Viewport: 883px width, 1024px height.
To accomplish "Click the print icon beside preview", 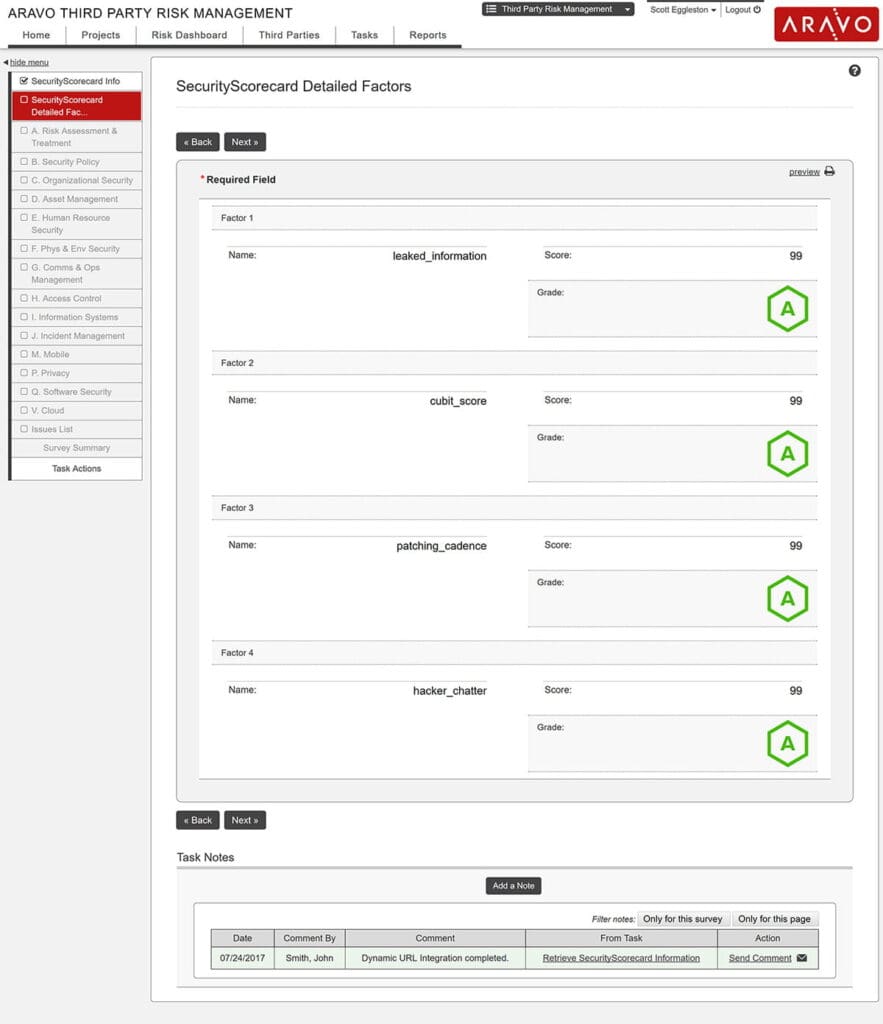I will [x=829, y=171].
